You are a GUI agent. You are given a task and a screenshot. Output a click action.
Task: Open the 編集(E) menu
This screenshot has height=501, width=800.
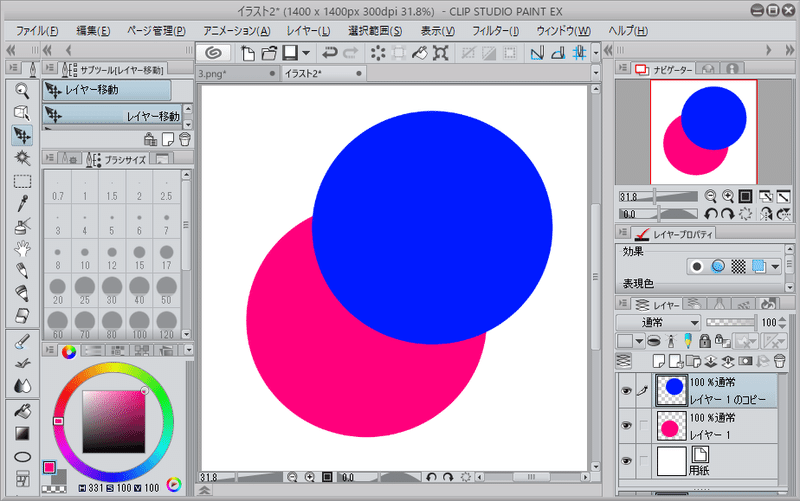93,31
